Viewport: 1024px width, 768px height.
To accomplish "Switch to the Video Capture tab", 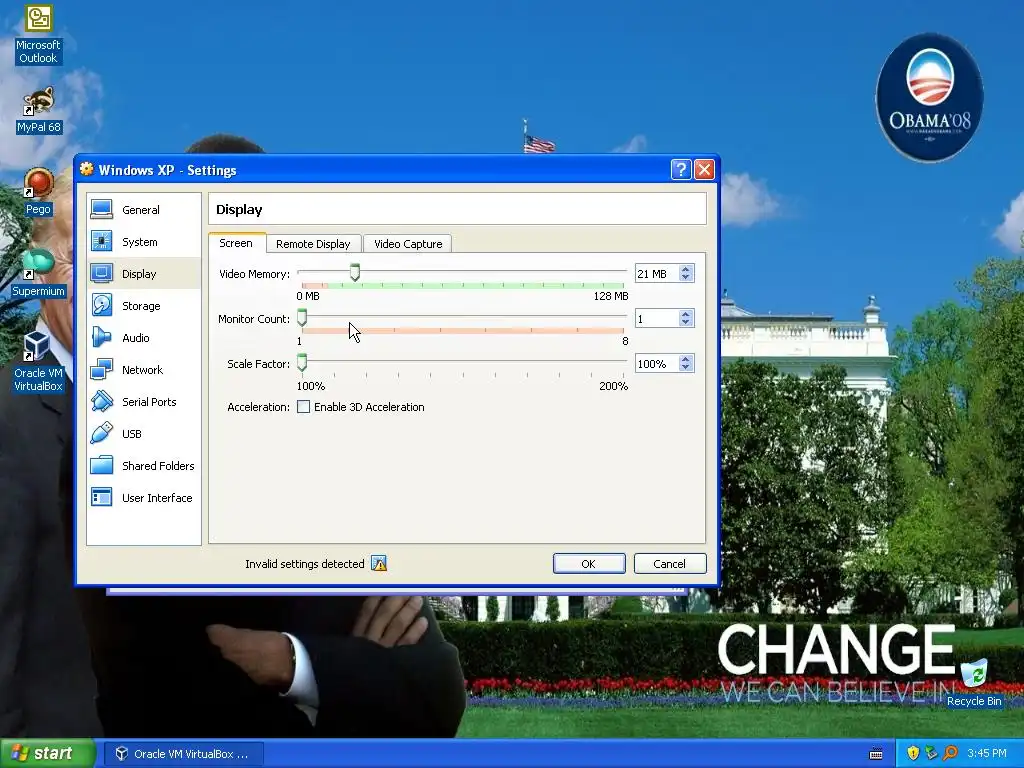I will tap(408, 244).
